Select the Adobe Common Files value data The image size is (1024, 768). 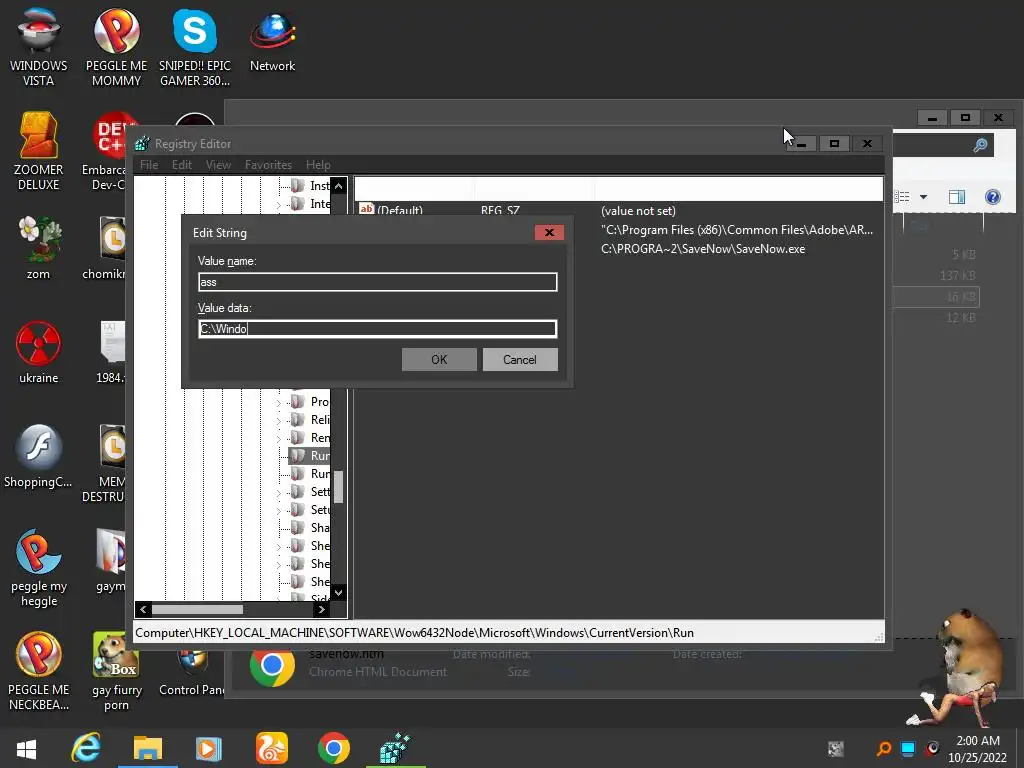tap(737, 230)
